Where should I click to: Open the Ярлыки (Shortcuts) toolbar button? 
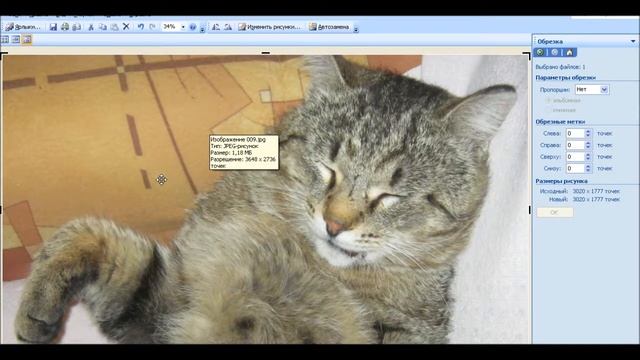[x=23, y=27]
